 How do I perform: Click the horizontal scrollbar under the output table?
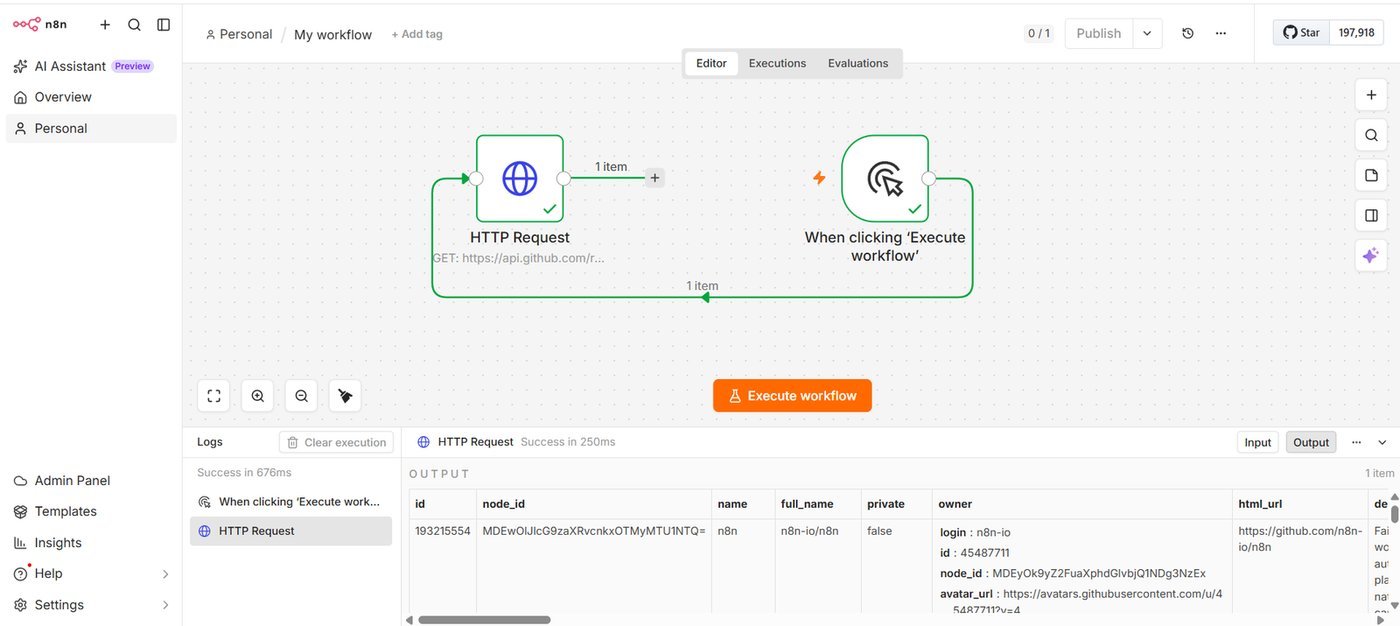(x=484, y=620)
